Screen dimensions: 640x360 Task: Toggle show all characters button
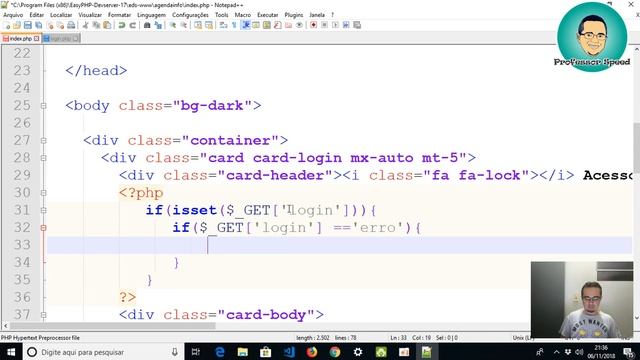pyautogui.click(x=234, y=25)
